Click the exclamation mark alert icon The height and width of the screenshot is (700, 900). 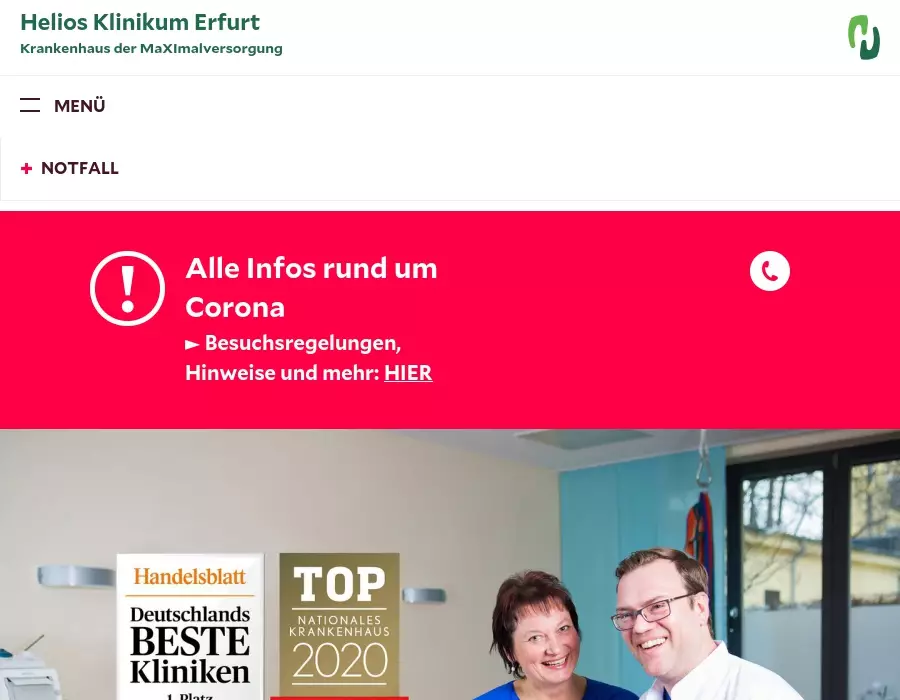[x=127, y=289]
